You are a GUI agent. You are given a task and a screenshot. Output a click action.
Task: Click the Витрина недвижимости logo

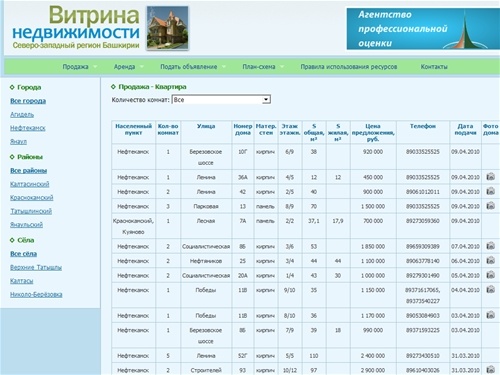76,27
